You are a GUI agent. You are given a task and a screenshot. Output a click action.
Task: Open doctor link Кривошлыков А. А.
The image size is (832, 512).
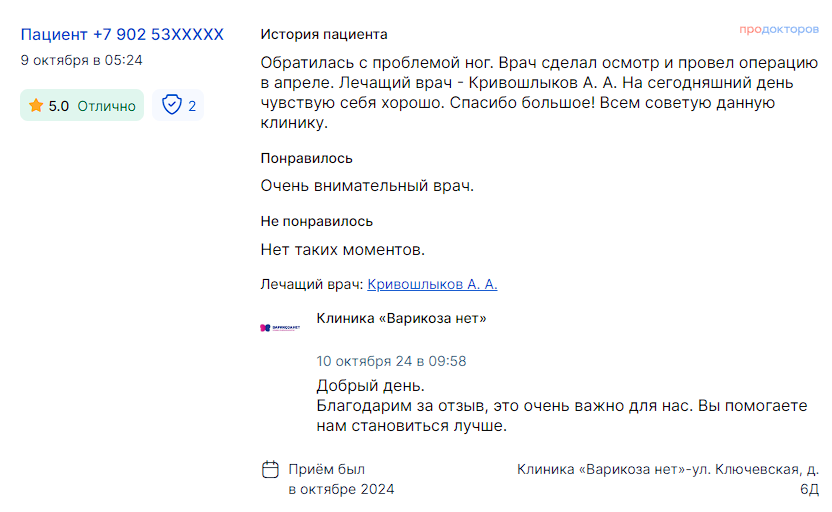[432, 284]
